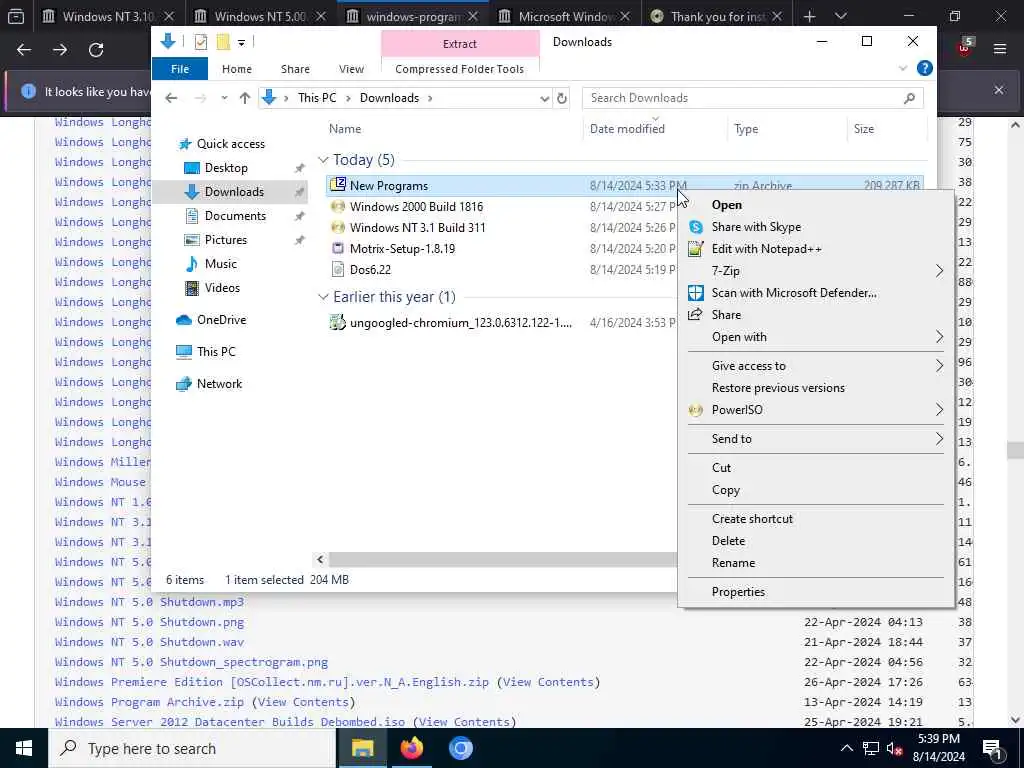Open the View ribbon tab

[351, 69]
